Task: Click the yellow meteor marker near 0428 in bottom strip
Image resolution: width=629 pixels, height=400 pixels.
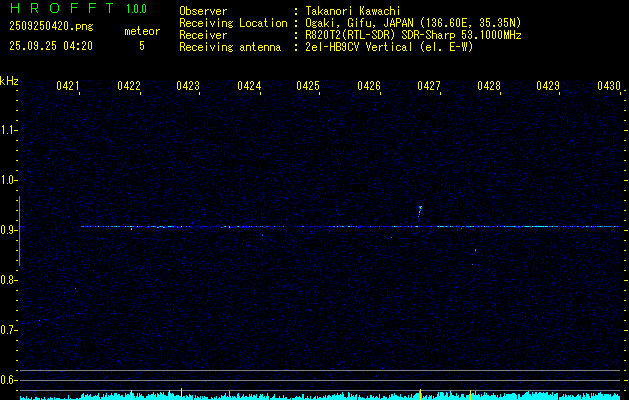Action: pyautogui.click(x=471, y=394)
